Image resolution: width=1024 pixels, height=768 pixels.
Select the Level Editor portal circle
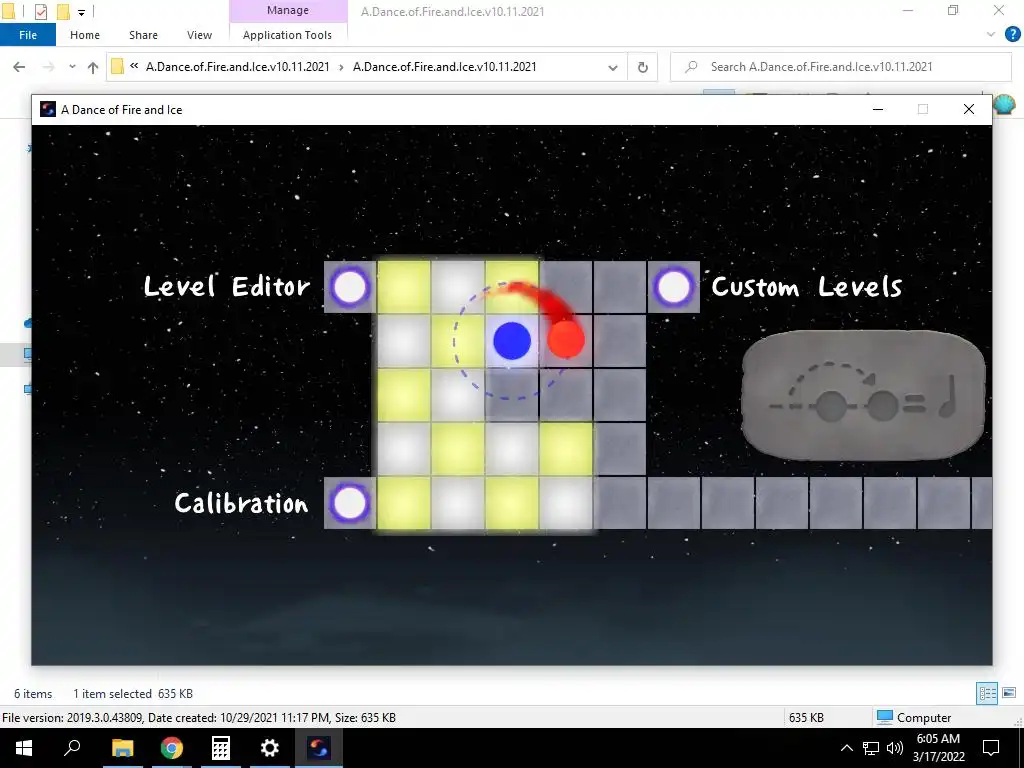(x=349, y=287)
